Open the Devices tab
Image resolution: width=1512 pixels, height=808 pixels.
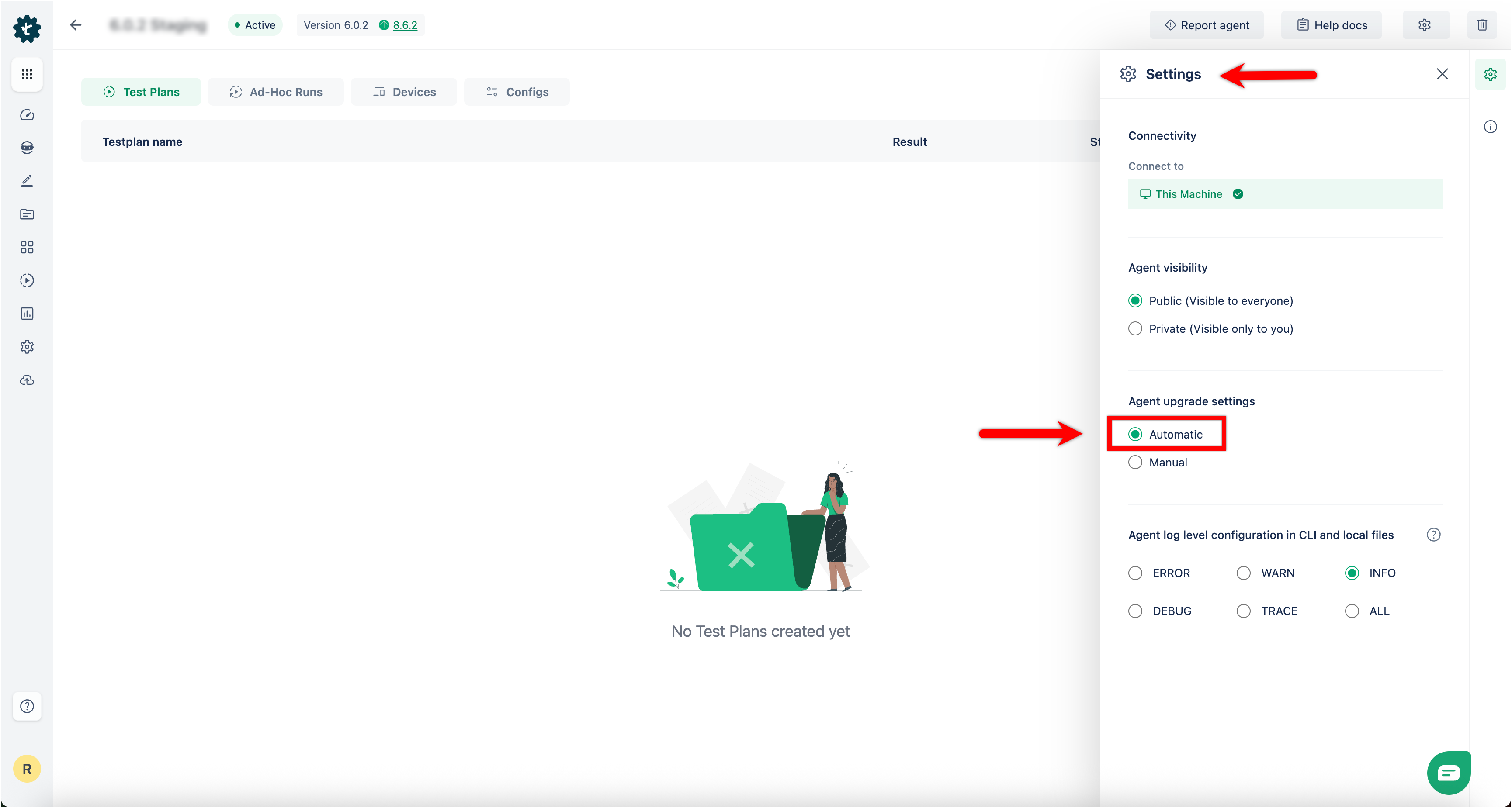[404, 92]
